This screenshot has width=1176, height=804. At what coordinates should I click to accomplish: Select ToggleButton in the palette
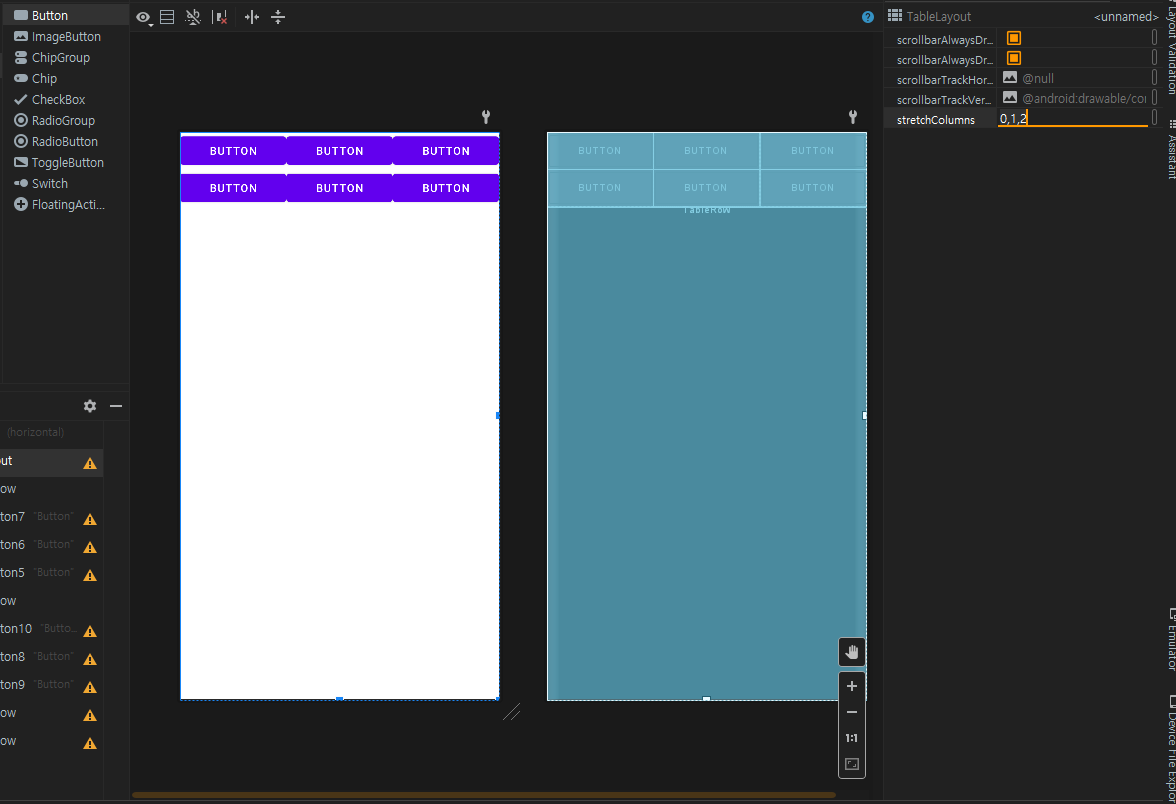click(65, 162)
